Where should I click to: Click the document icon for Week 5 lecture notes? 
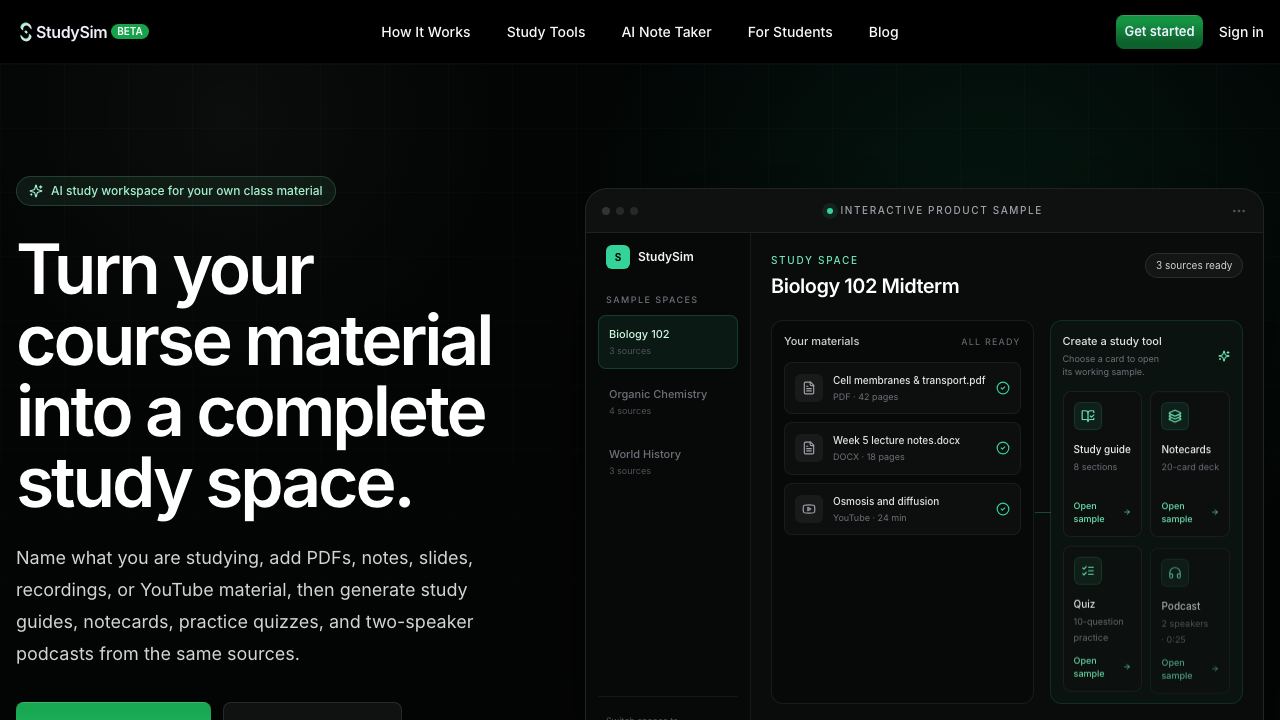(x=809, y=448)
